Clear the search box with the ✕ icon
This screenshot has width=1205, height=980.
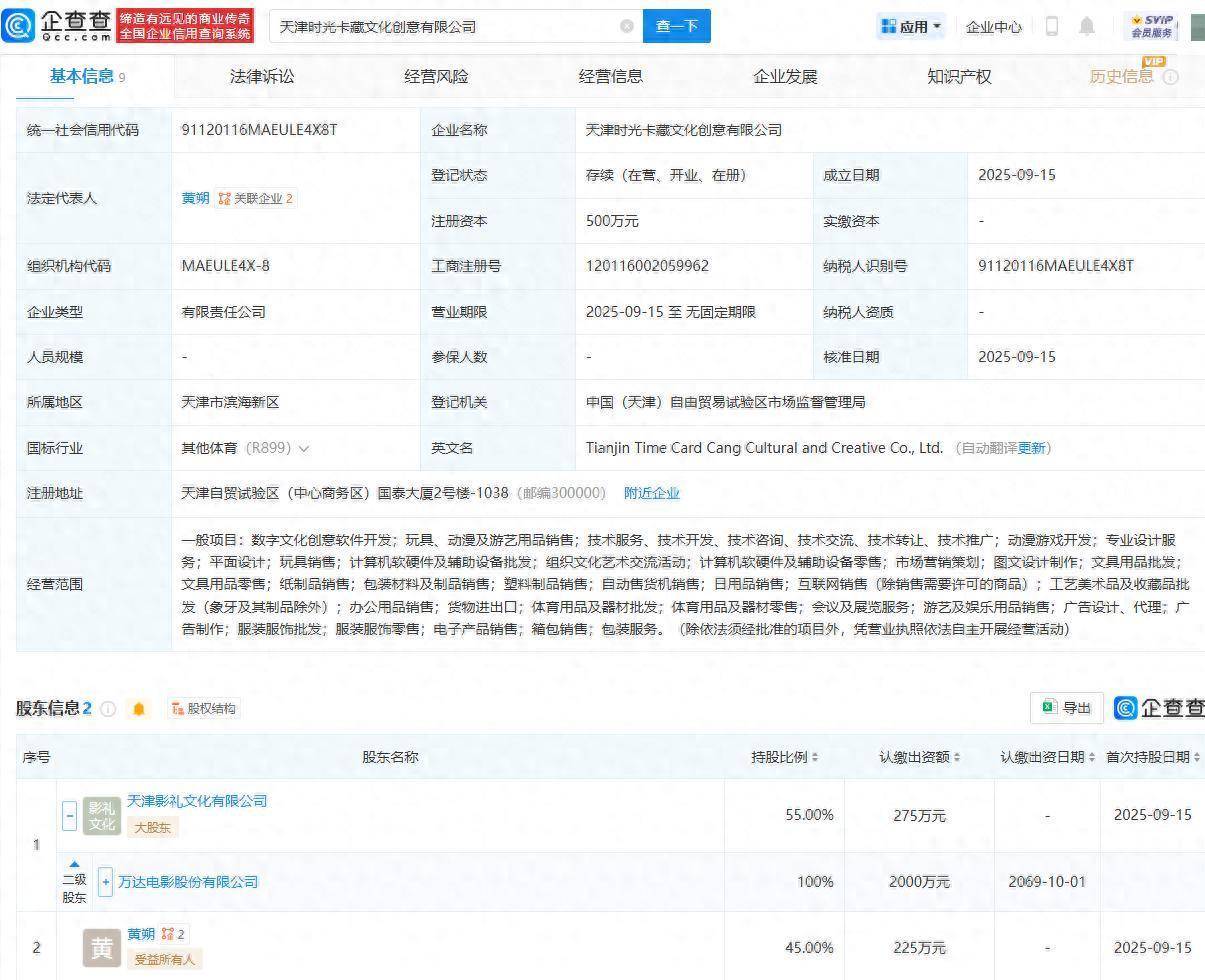click(x=627, y=27)
